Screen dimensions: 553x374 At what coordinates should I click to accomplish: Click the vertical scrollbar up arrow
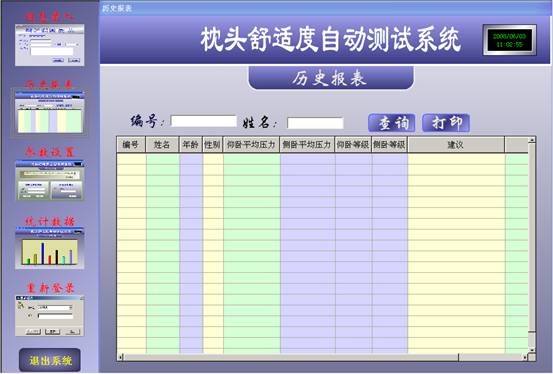tap(532, 140)
